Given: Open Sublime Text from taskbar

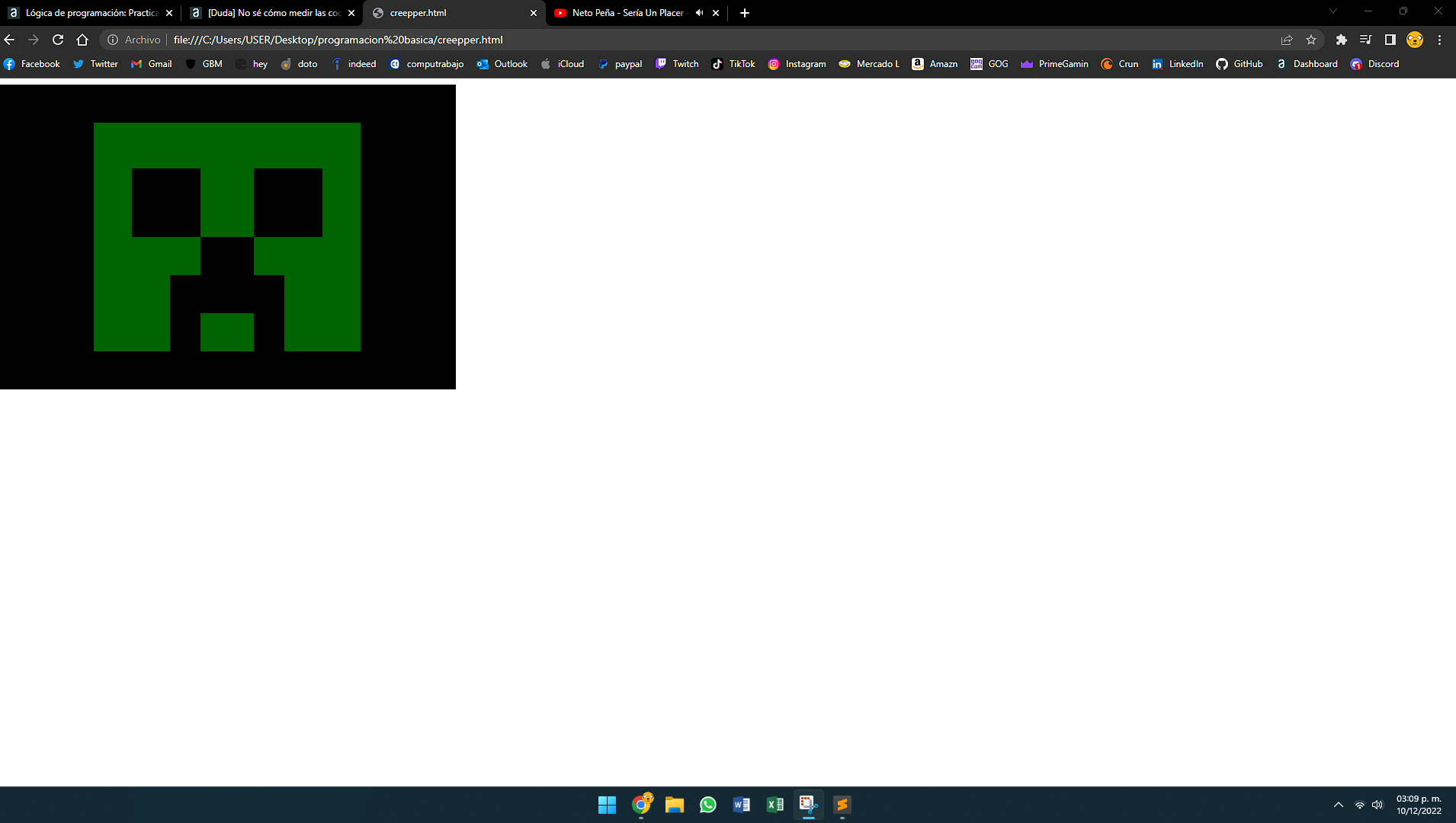Looking at the screenshot, I should [x=842, y=805].
